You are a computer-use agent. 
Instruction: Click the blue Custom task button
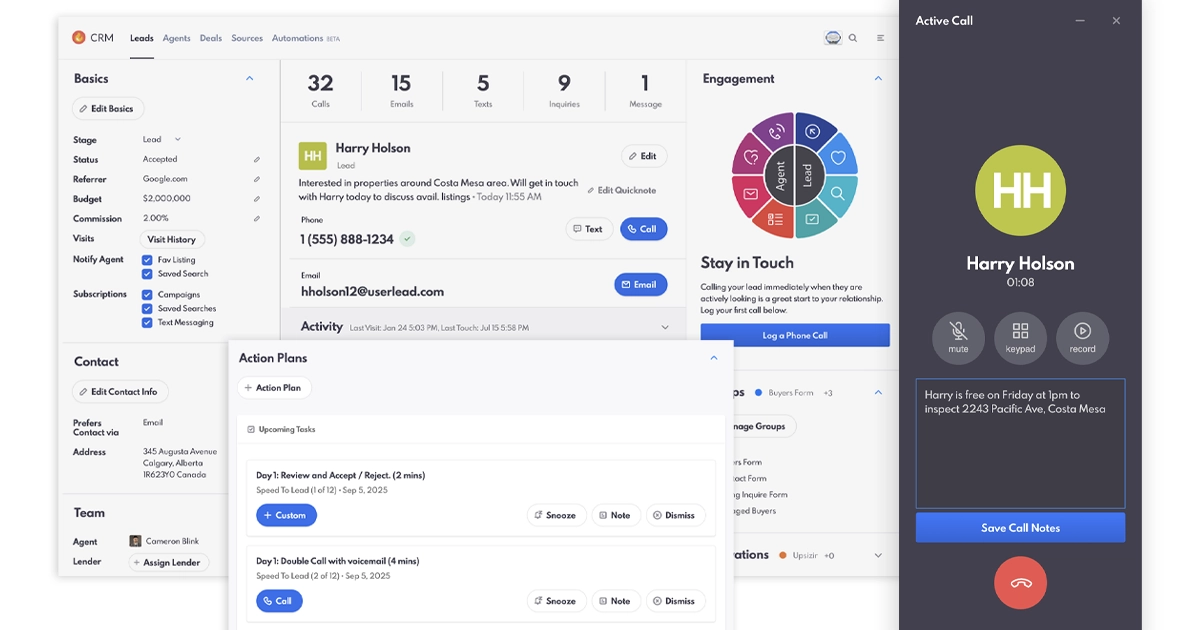[286, 515]
